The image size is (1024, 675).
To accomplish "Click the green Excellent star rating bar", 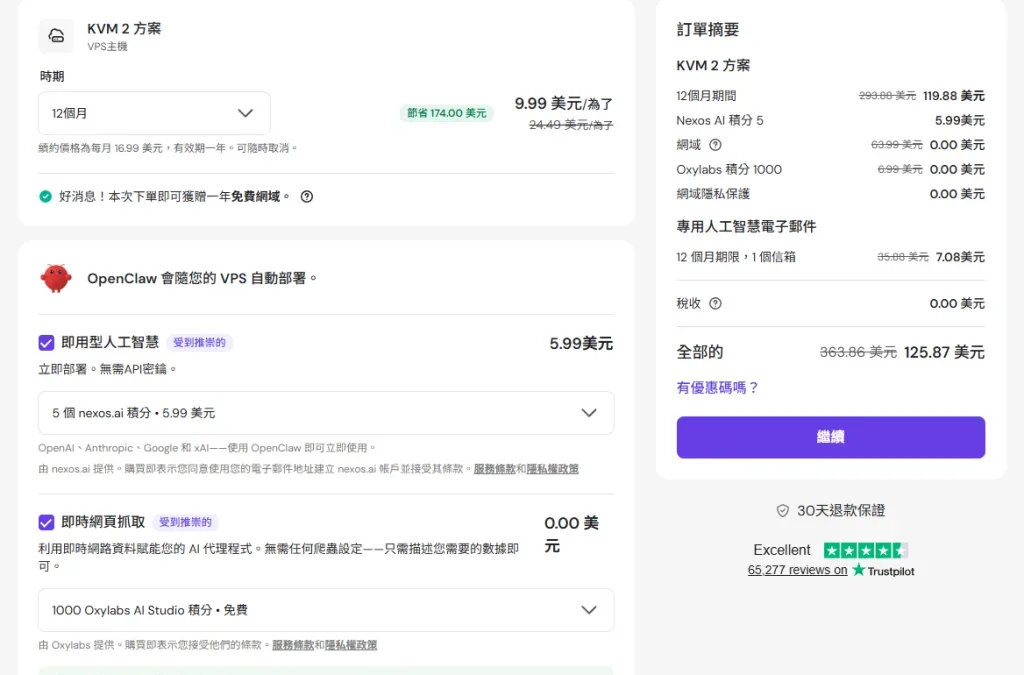I will (866, 550).
